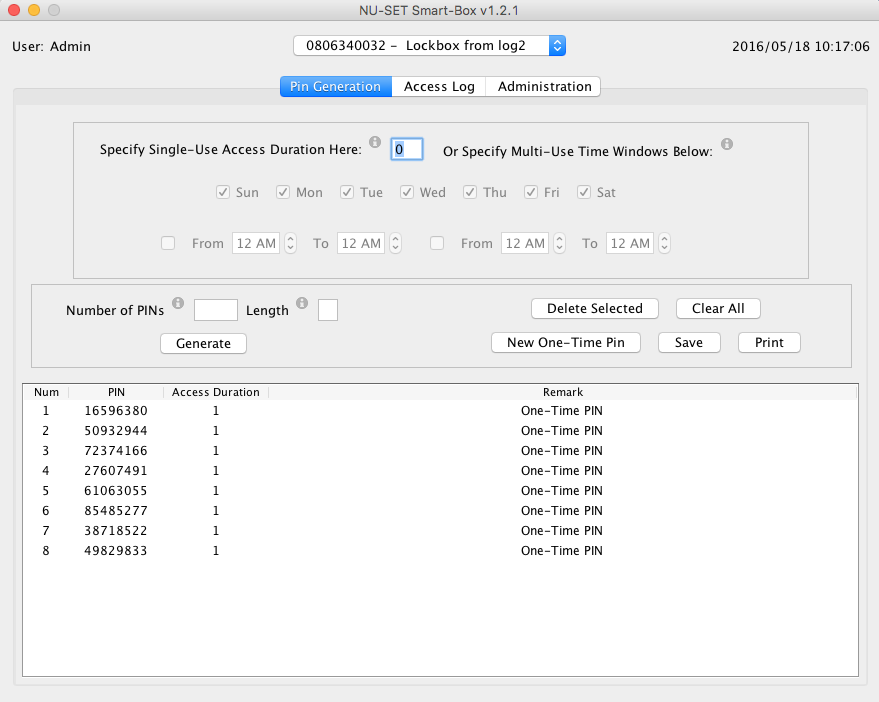The width and height of the screenshot is (879, 702).
Task: Select PIN 72374166 row
Action: 440,451
